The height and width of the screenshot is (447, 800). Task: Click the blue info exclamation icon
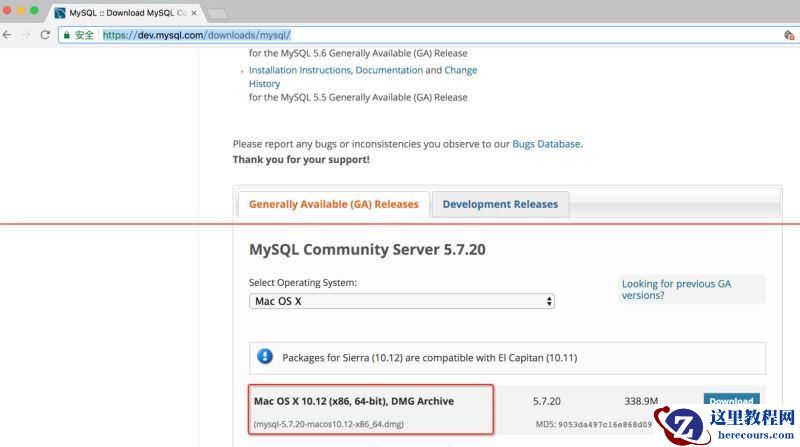265,356
